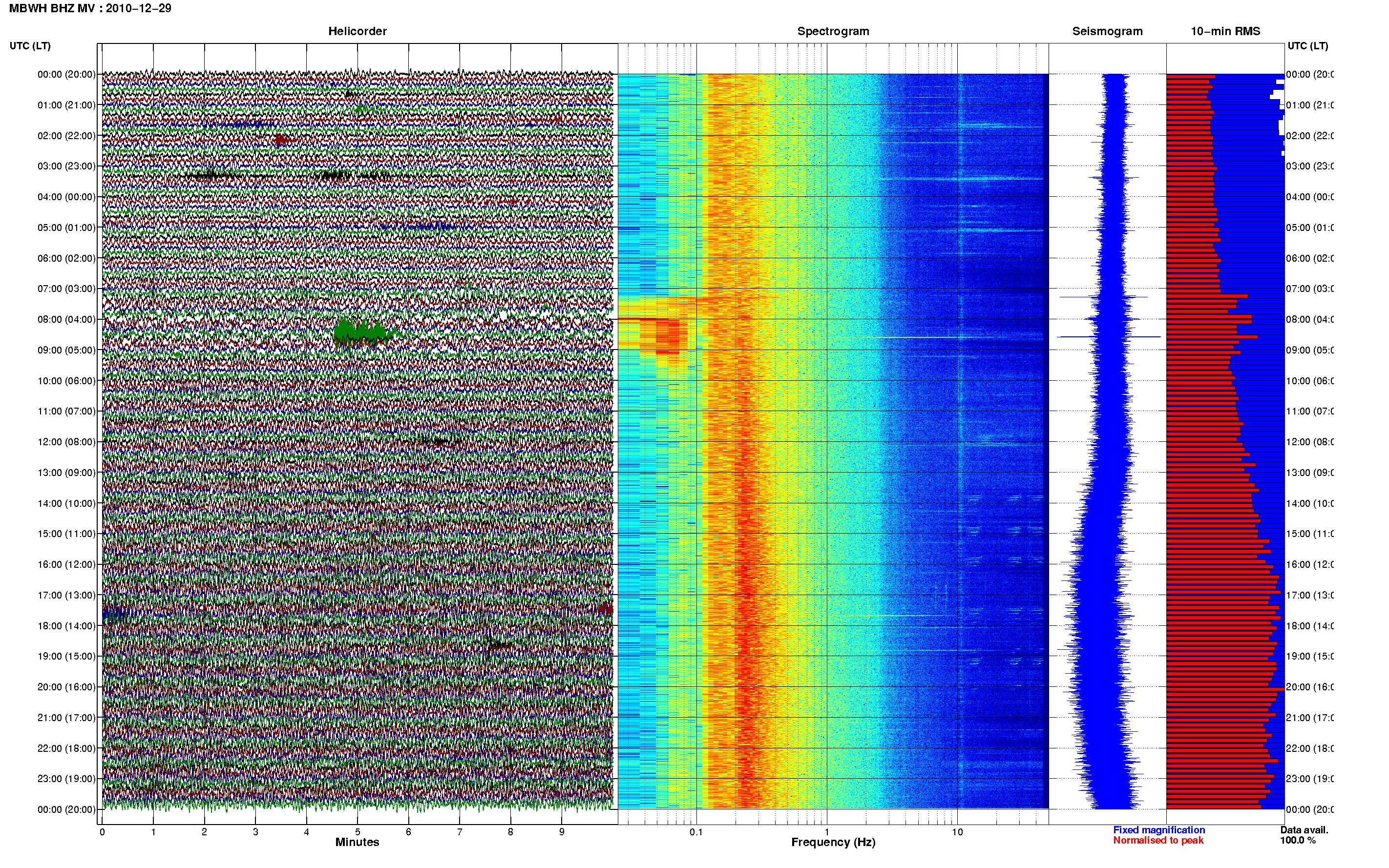This screenshot has width=1389, height=868.
Task: Click the '01:00 (21:00)' left time label
Action: coord(66,105)
